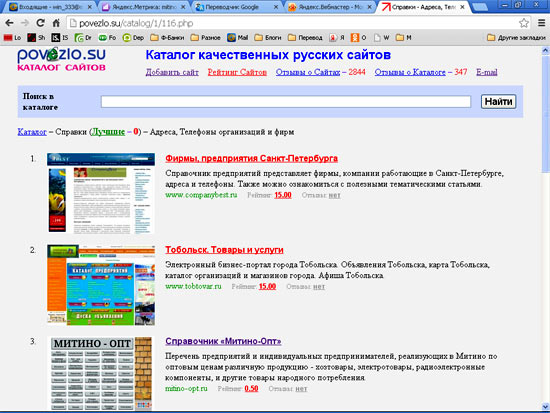Open the Митино-Опт site thumbnail
Image resolution: width=550 pixels, height=413 pixels.
[x=101, y=374]
